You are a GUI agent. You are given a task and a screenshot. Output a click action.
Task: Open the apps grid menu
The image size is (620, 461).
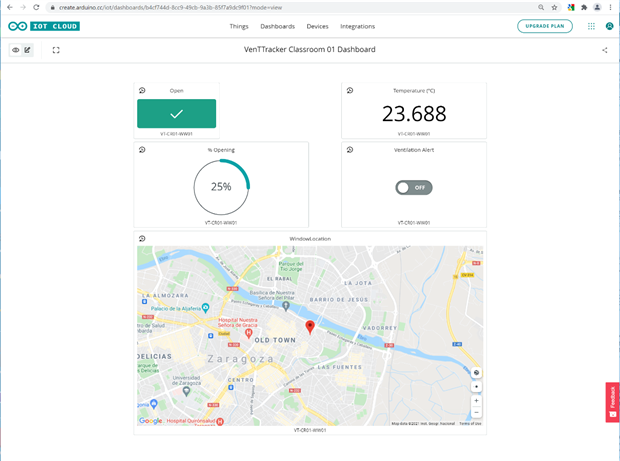[x=591, y=26]
